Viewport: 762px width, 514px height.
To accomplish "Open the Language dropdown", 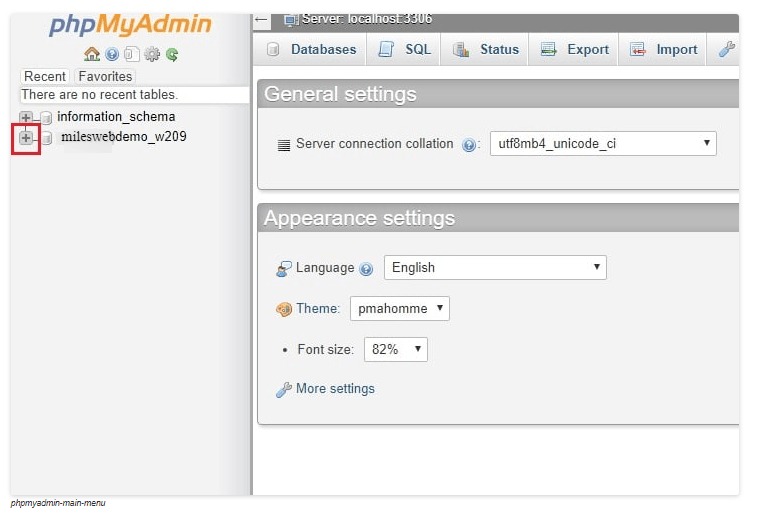I will [495, 267].
